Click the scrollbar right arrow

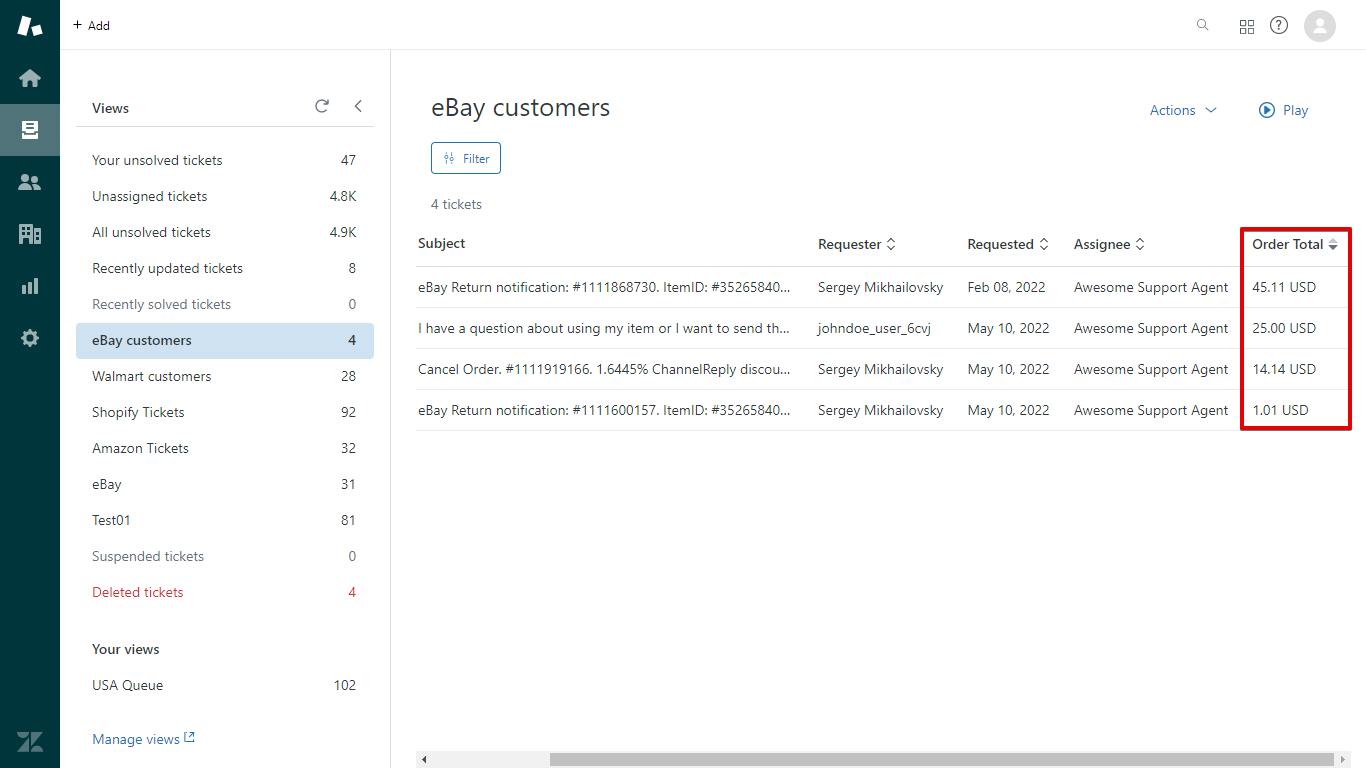tap(1342, 760)
